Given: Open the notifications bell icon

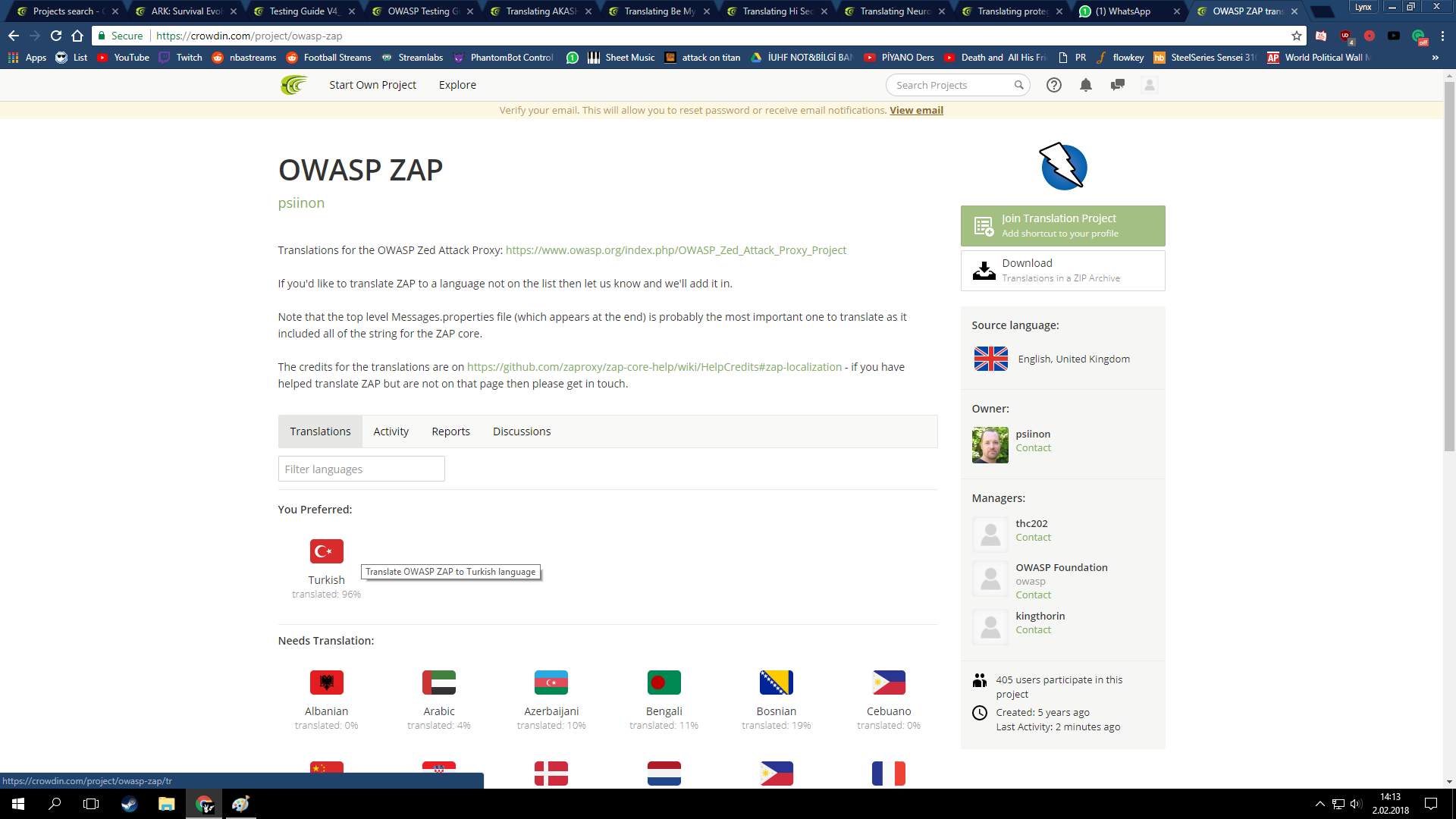Looking at the screenshot, I should 1086,85.
